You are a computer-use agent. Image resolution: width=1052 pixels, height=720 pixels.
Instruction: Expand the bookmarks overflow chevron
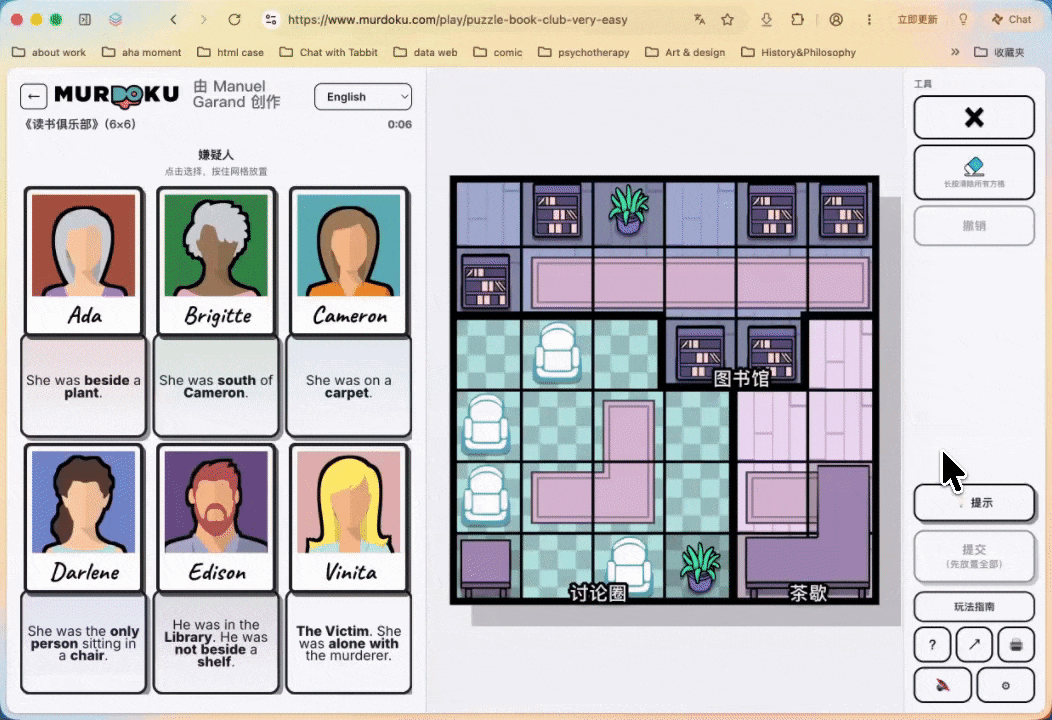[955, 52]
